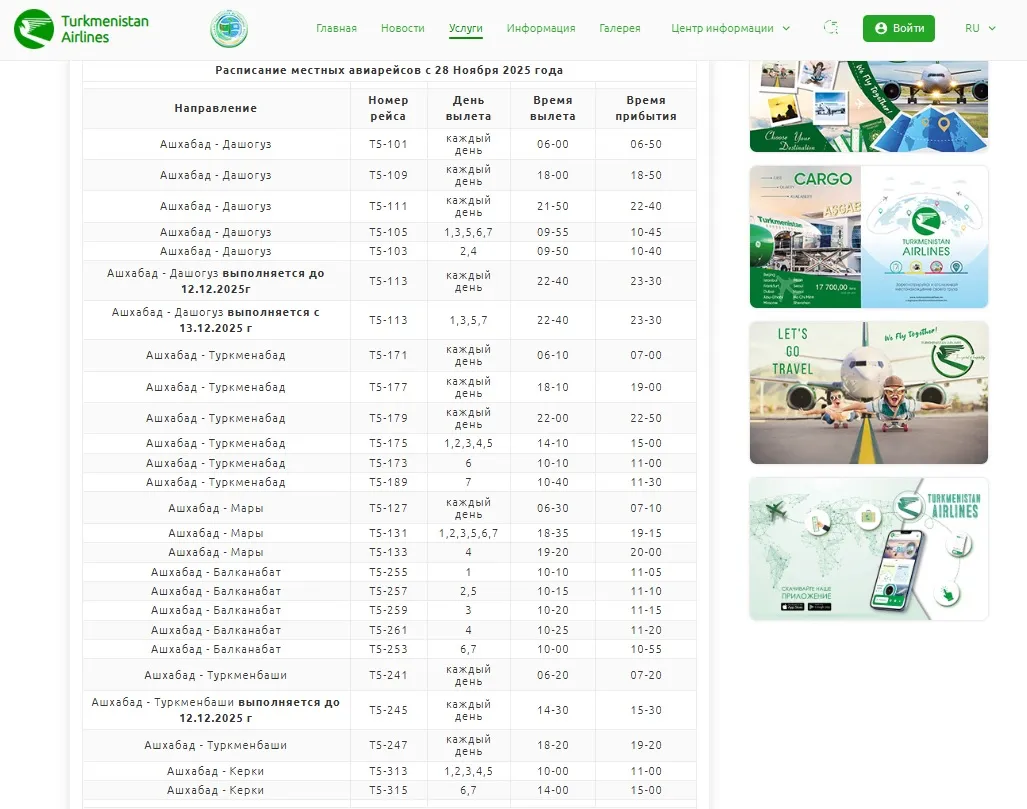Go to the Главная menu item

pos(336,28)
